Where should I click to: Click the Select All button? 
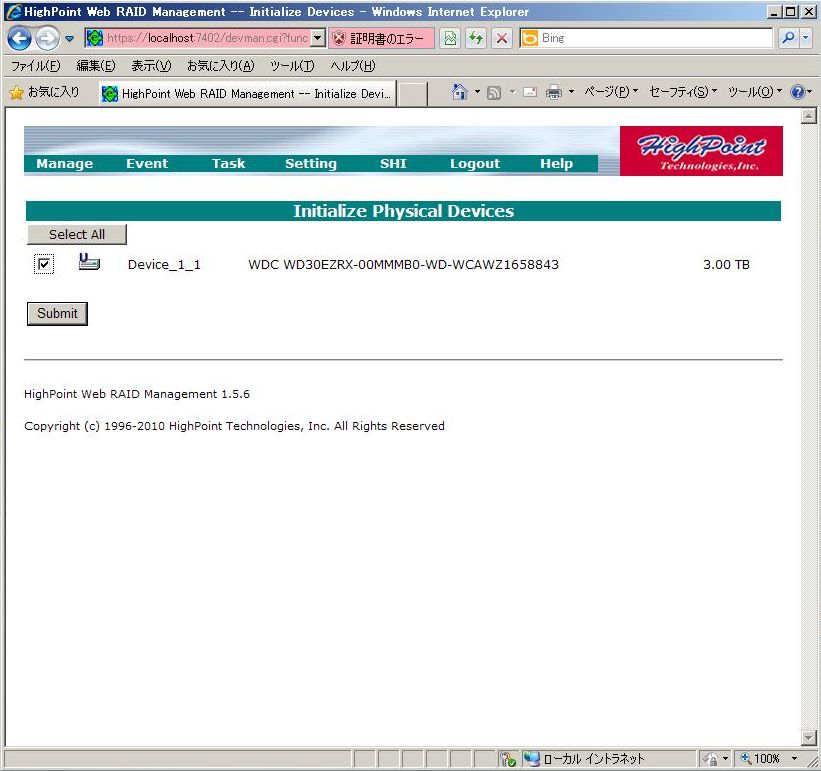[x=77, y=234]
